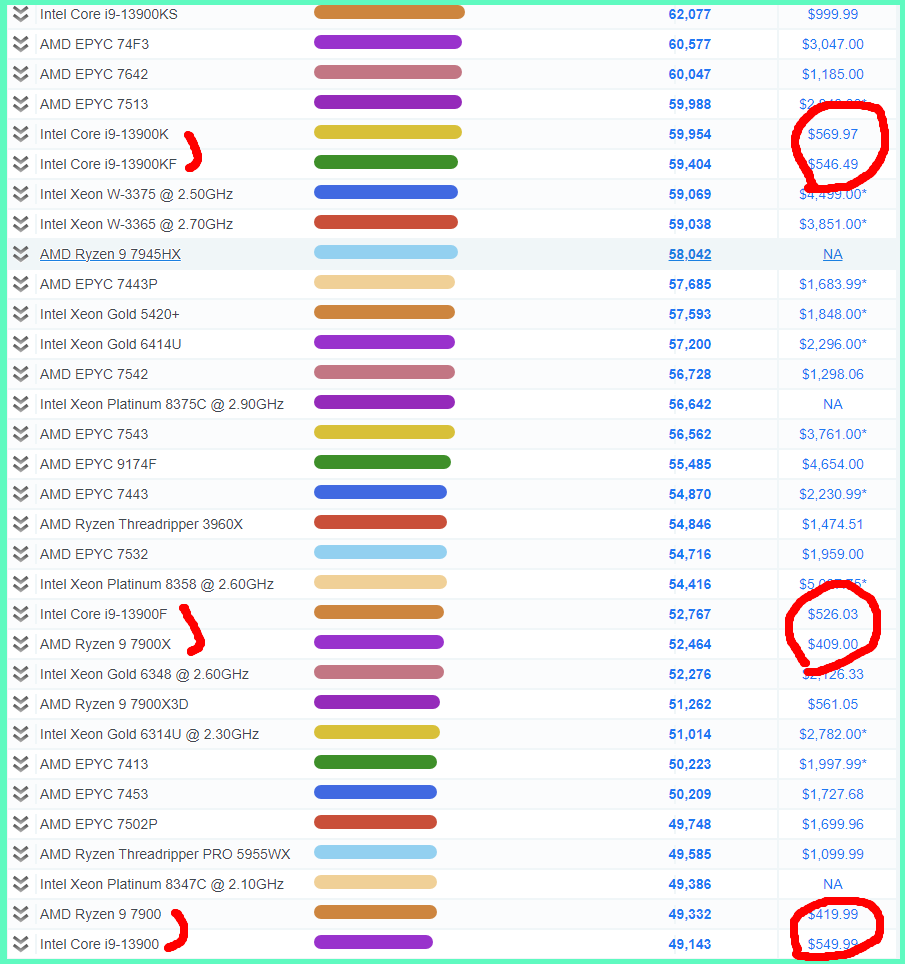Image resolution: width=905 pixels, height=964 pixels.
Task: Expand the AMD EPYC 7413 row chevron
Action: coord(21,764)
